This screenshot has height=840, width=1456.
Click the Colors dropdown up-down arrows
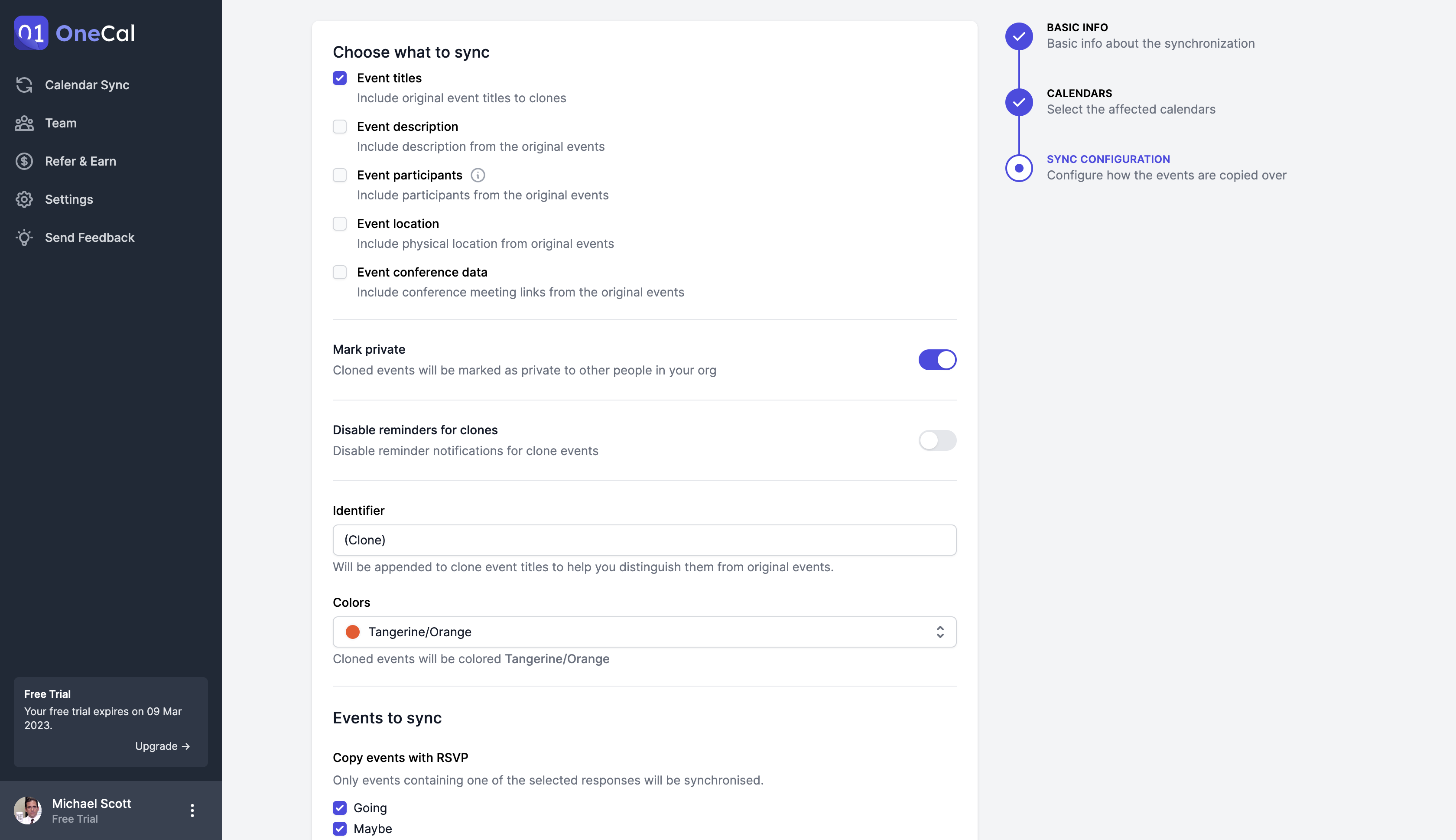click(x=940, y=632)
